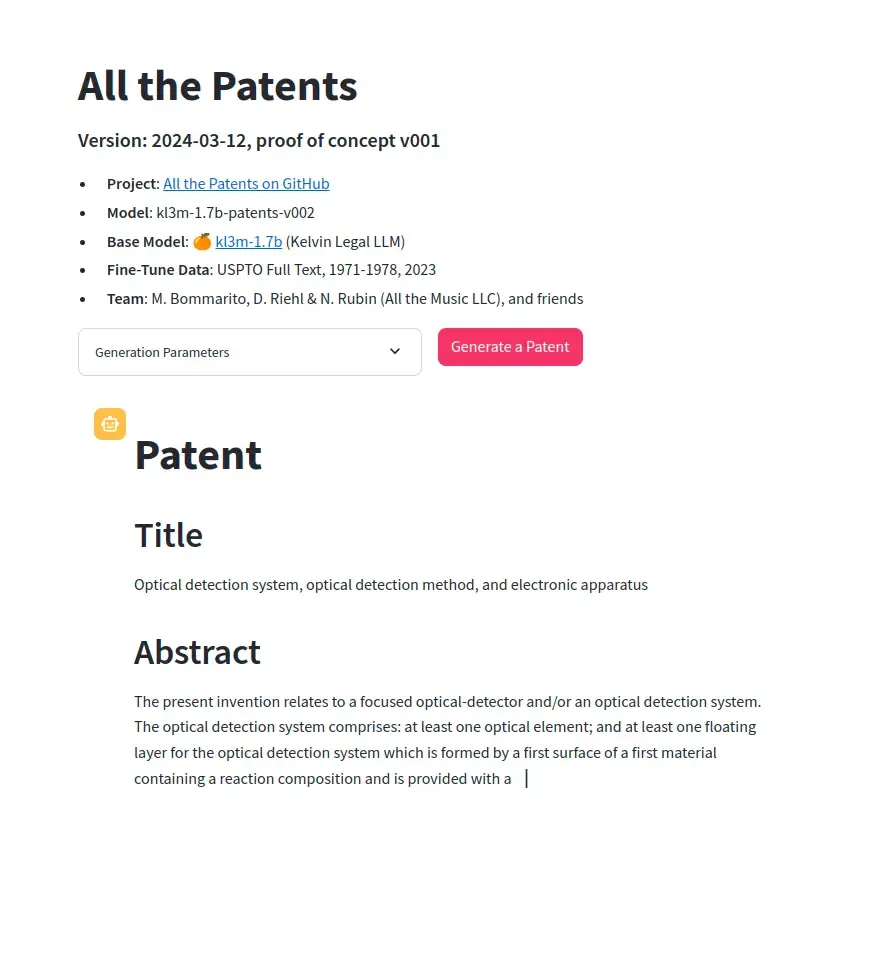Click the All the Patents main heading
Screen dimensions: 894x978
click(217, 86)
